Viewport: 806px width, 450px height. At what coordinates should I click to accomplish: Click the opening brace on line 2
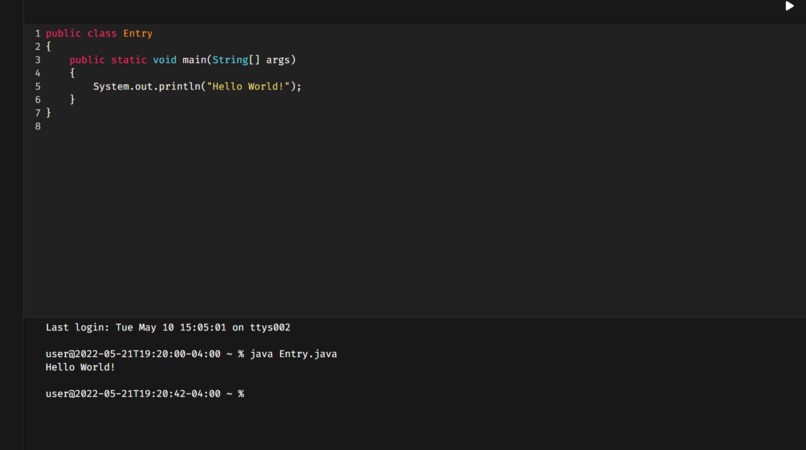pos(49,47)
